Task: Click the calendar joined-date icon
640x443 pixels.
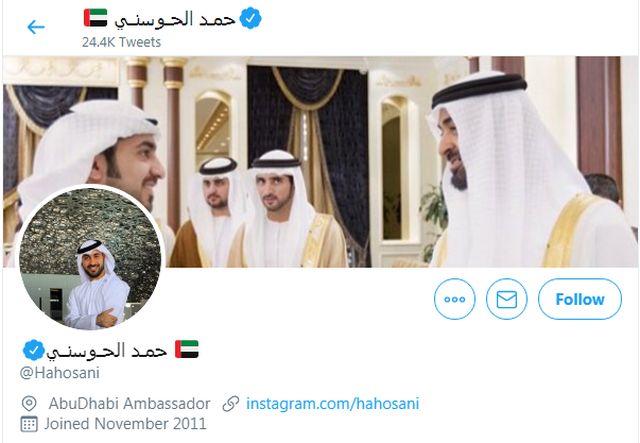Action: 29,424
